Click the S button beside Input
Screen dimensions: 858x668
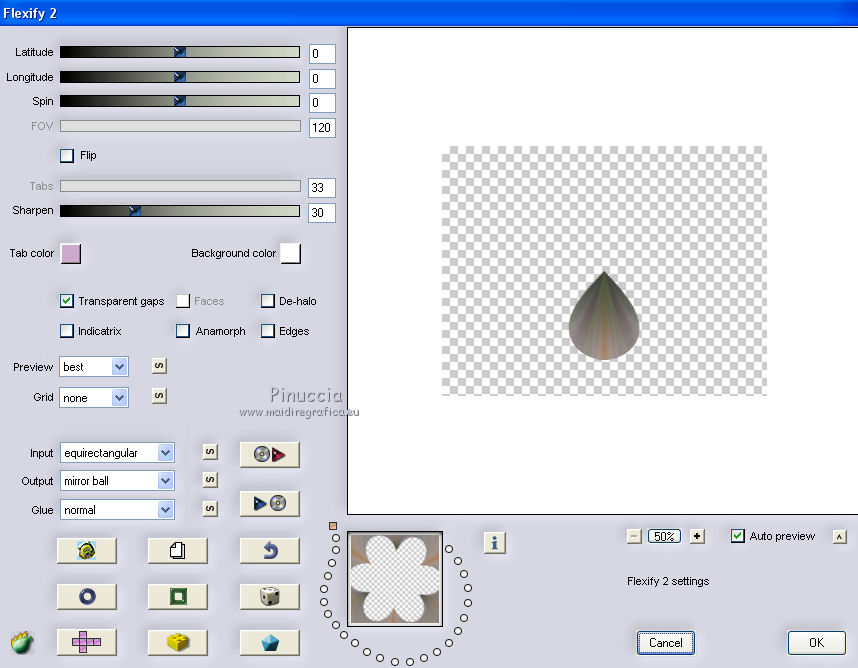coord(210,451)
